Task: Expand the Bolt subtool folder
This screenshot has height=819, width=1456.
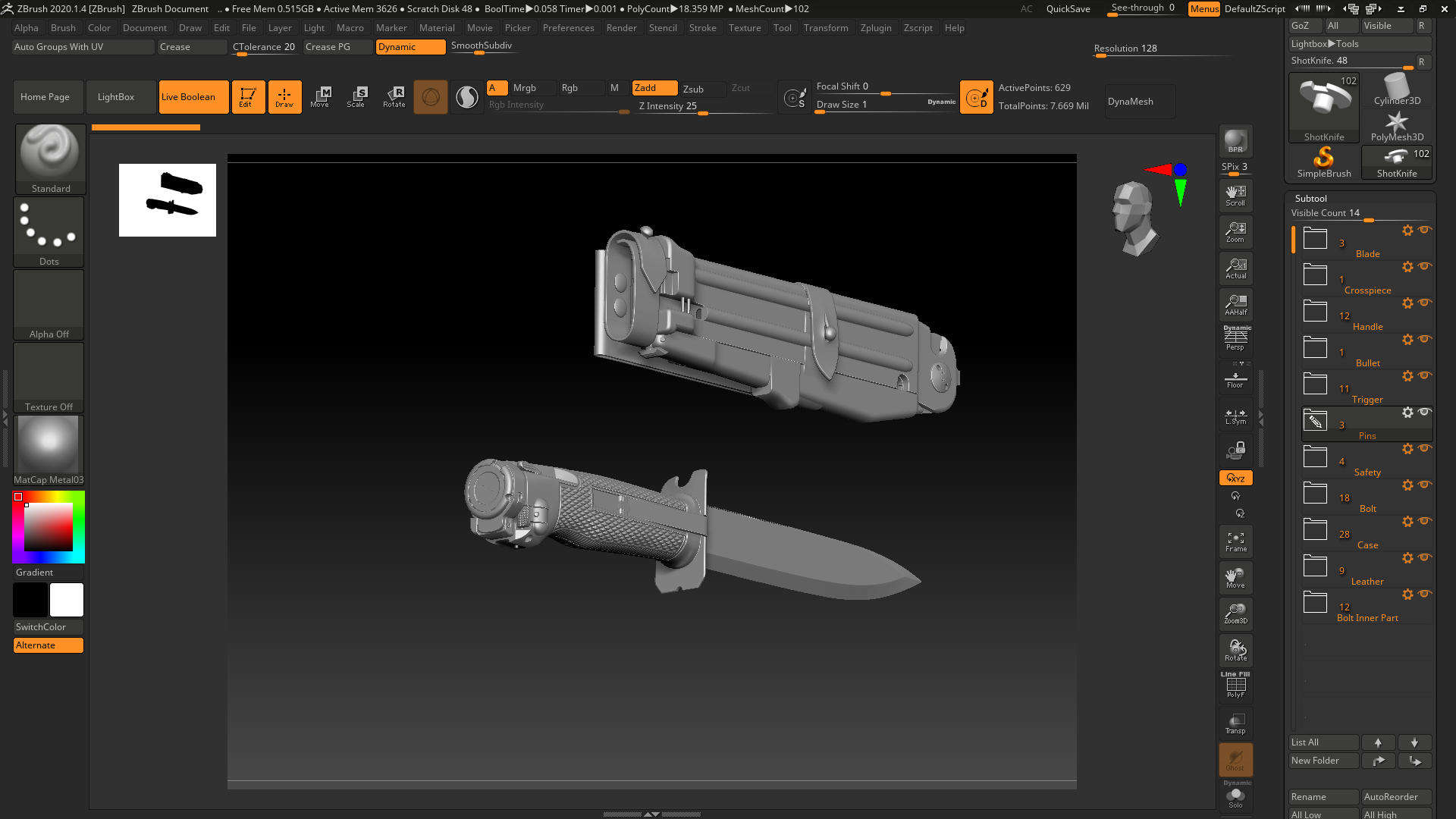Action: tap(1314, 493)
